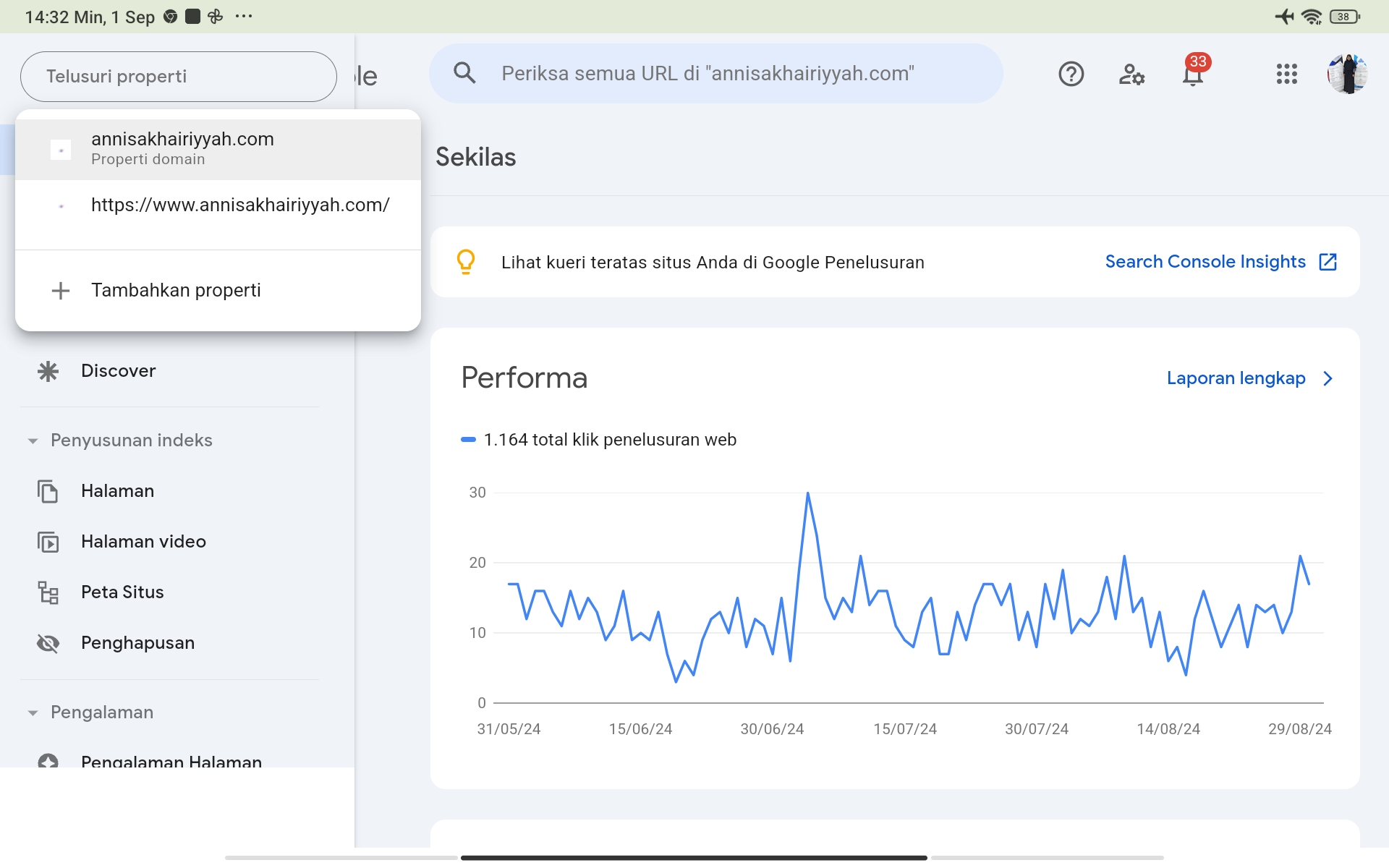This screenshot has width=1389, height=868.
Task: Tap the airplane mode status icon
Action: pos(1284,17)
